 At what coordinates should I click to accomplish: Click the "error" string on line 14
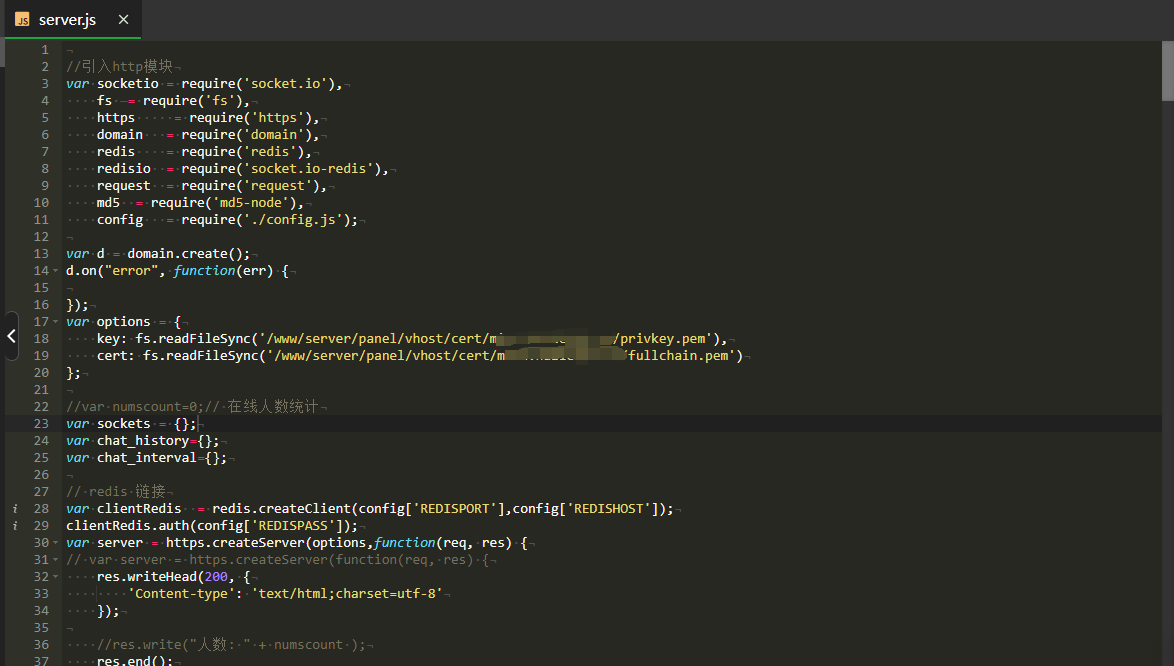[131, 271]
